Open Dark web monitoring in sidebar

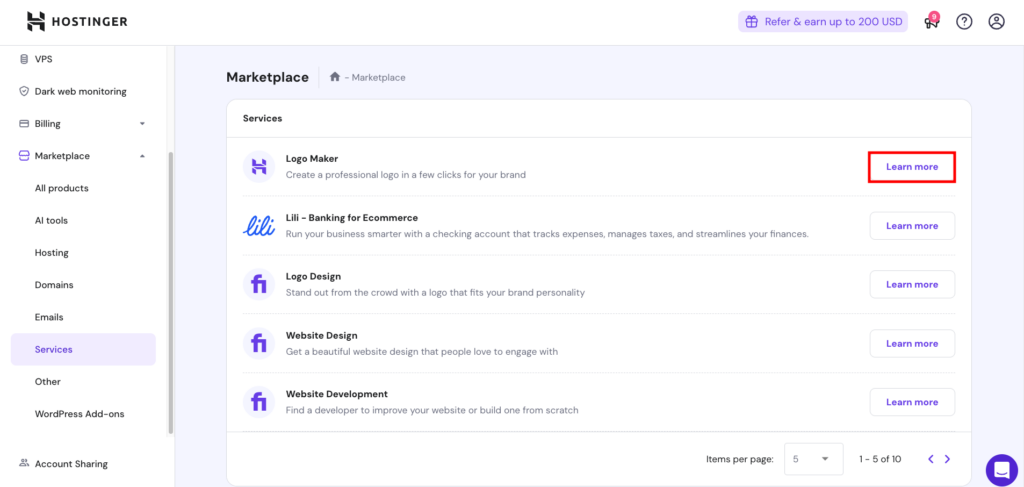pyautogui.click(x=80, y=92)
